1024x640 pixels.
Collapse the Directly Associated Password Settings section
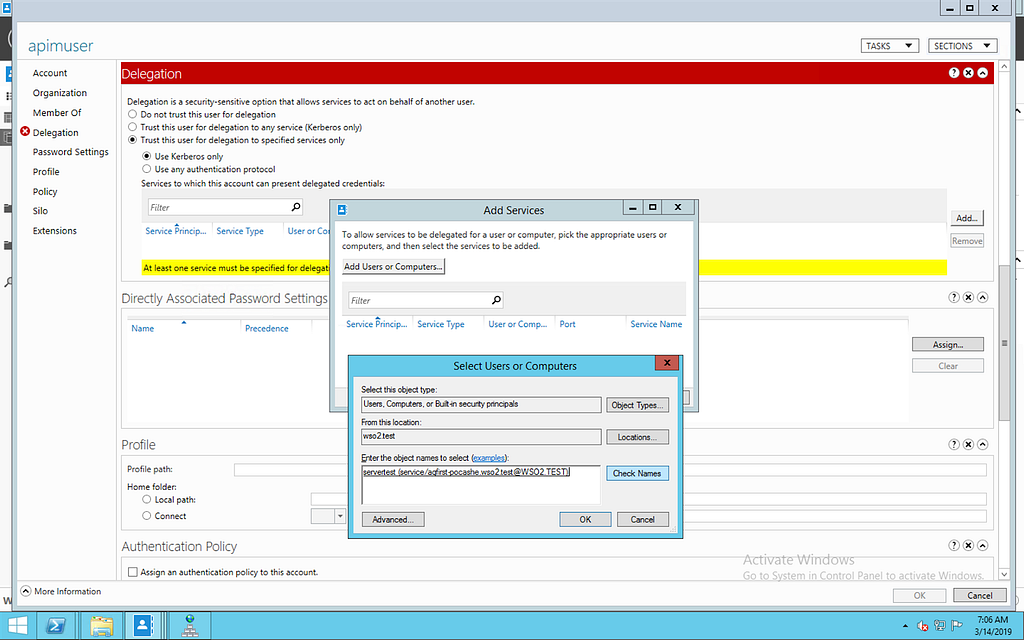(982, 297)
